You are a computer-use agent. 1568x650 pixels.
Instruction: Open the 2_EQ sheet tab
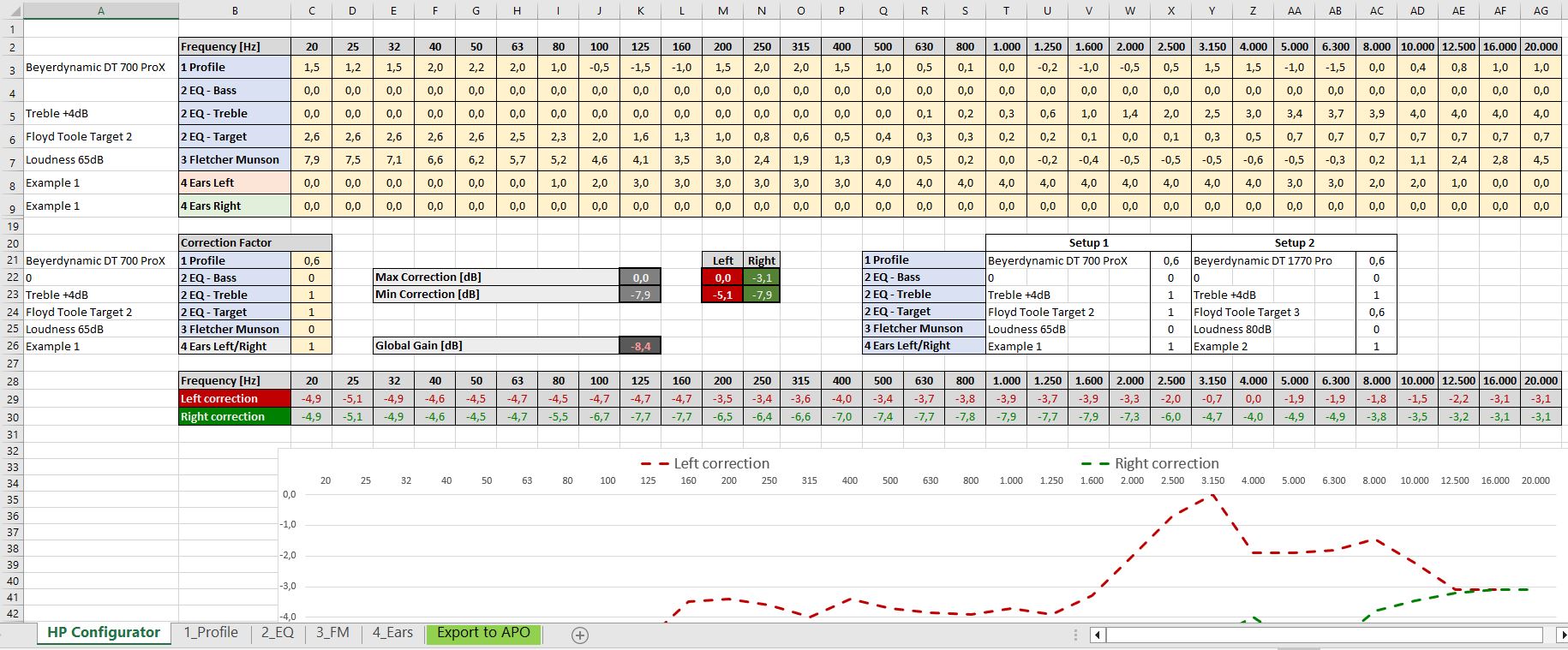(x=278, y=633)
